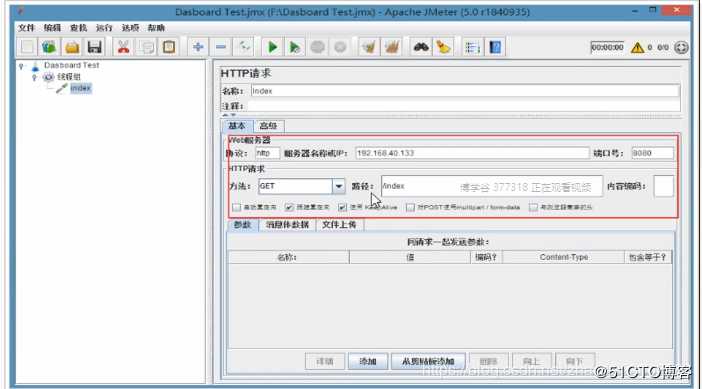This screenshot has width=702, height=389.
Task: Click the 注释 comment field
Action: click(463, 106)
